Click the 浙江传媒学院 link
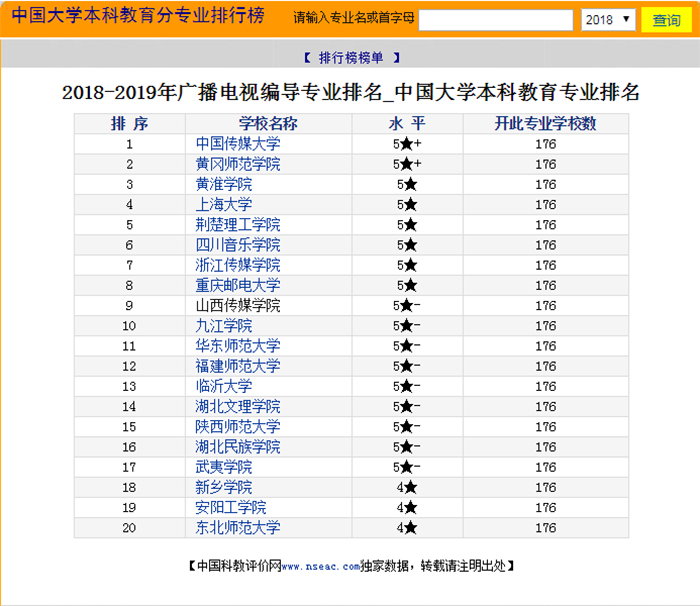 [238, 265]
